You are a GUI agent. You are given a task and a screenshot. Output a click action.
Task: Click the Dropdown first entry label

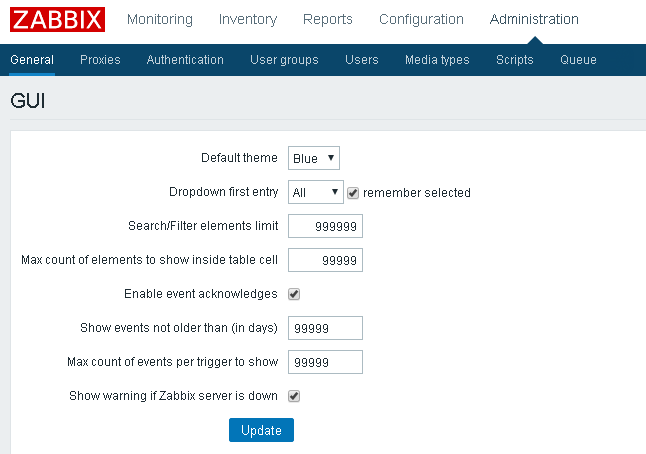[x=224, y=192]
